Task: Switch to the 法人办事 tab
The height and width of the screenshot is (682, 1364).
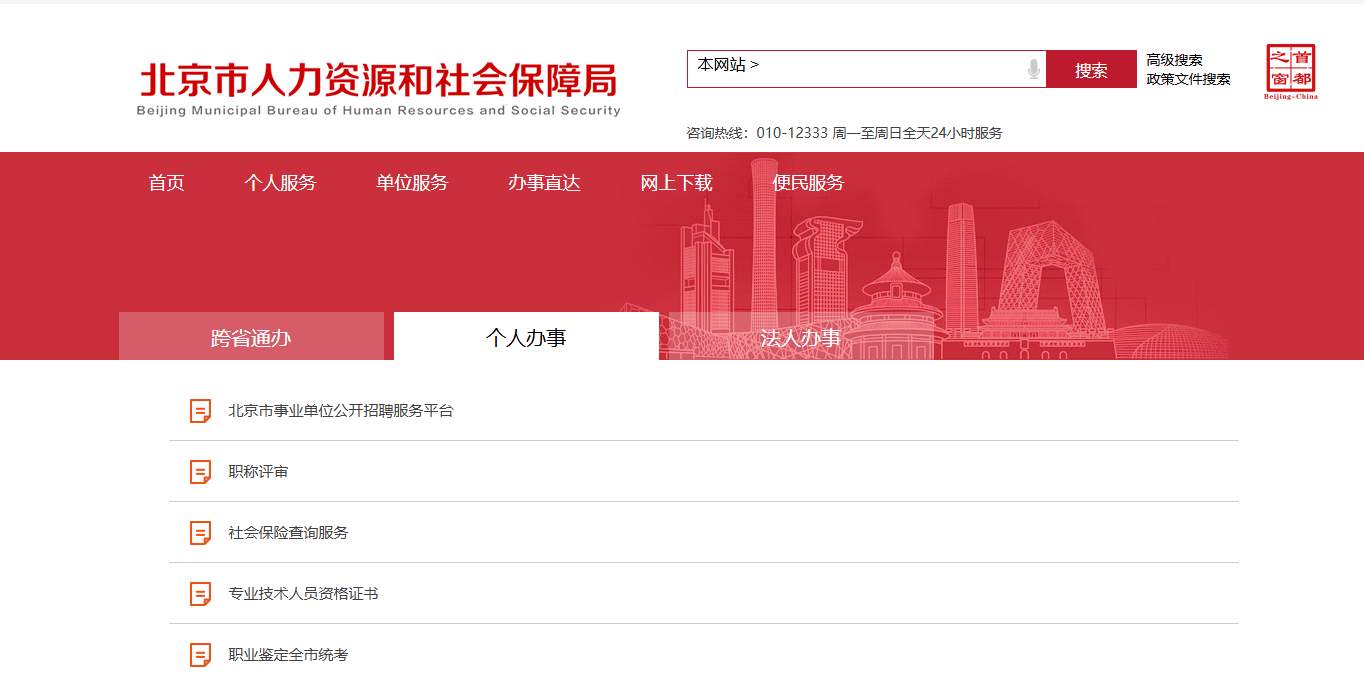Action: tap(801, 336)
